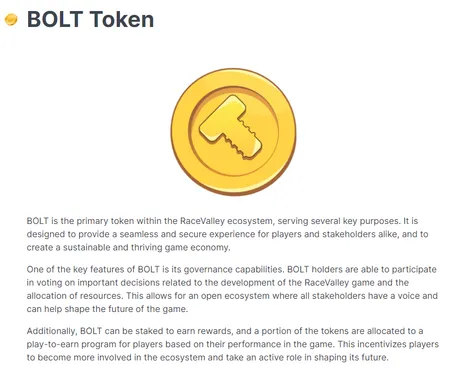Click the small coin icon beside the heading
Image resolution: width=460 pixels, height=372 pixels.
point(11,20)
